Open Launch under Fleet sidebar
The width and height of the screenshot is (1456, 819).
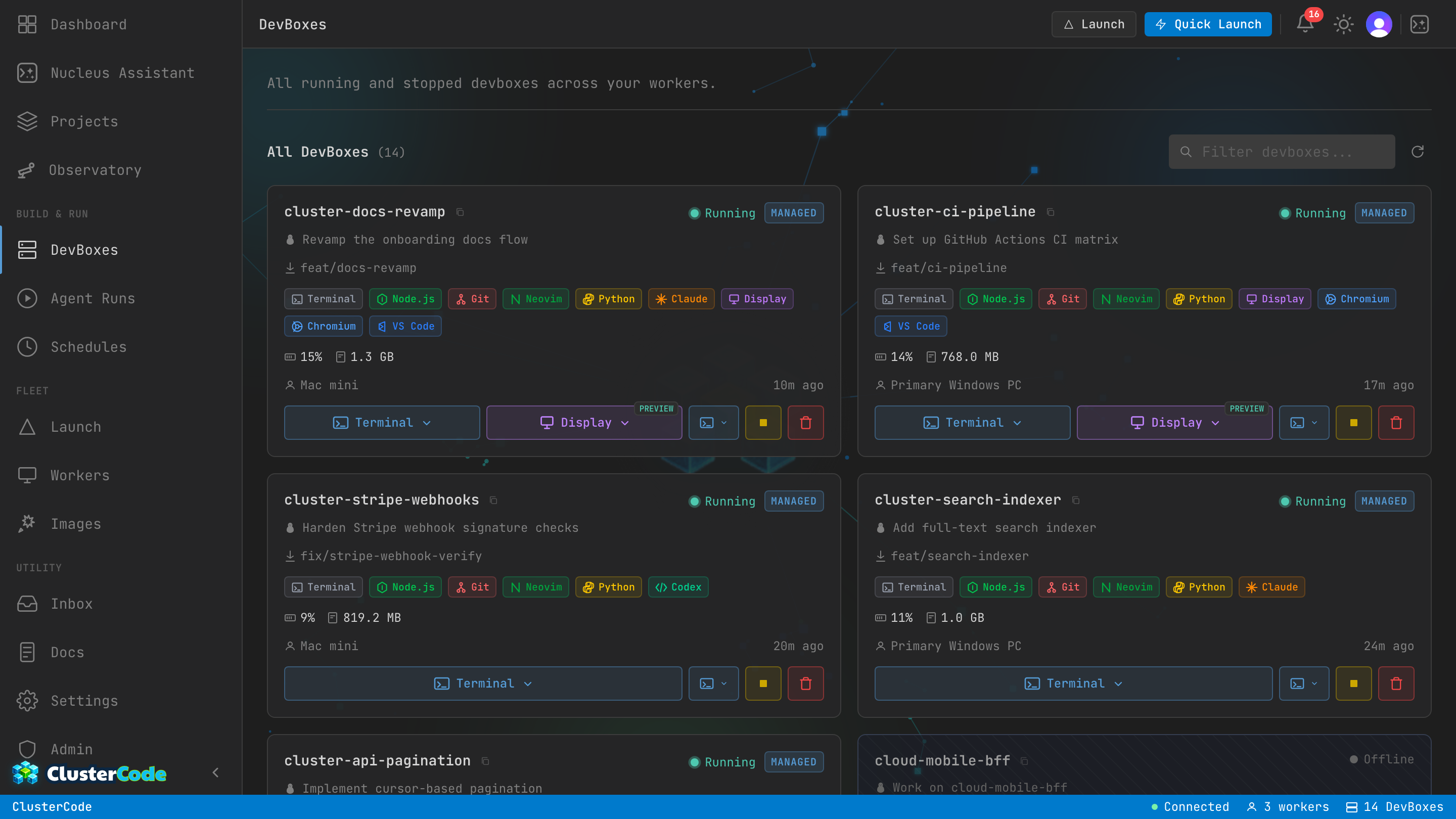[x=121, y=427]
